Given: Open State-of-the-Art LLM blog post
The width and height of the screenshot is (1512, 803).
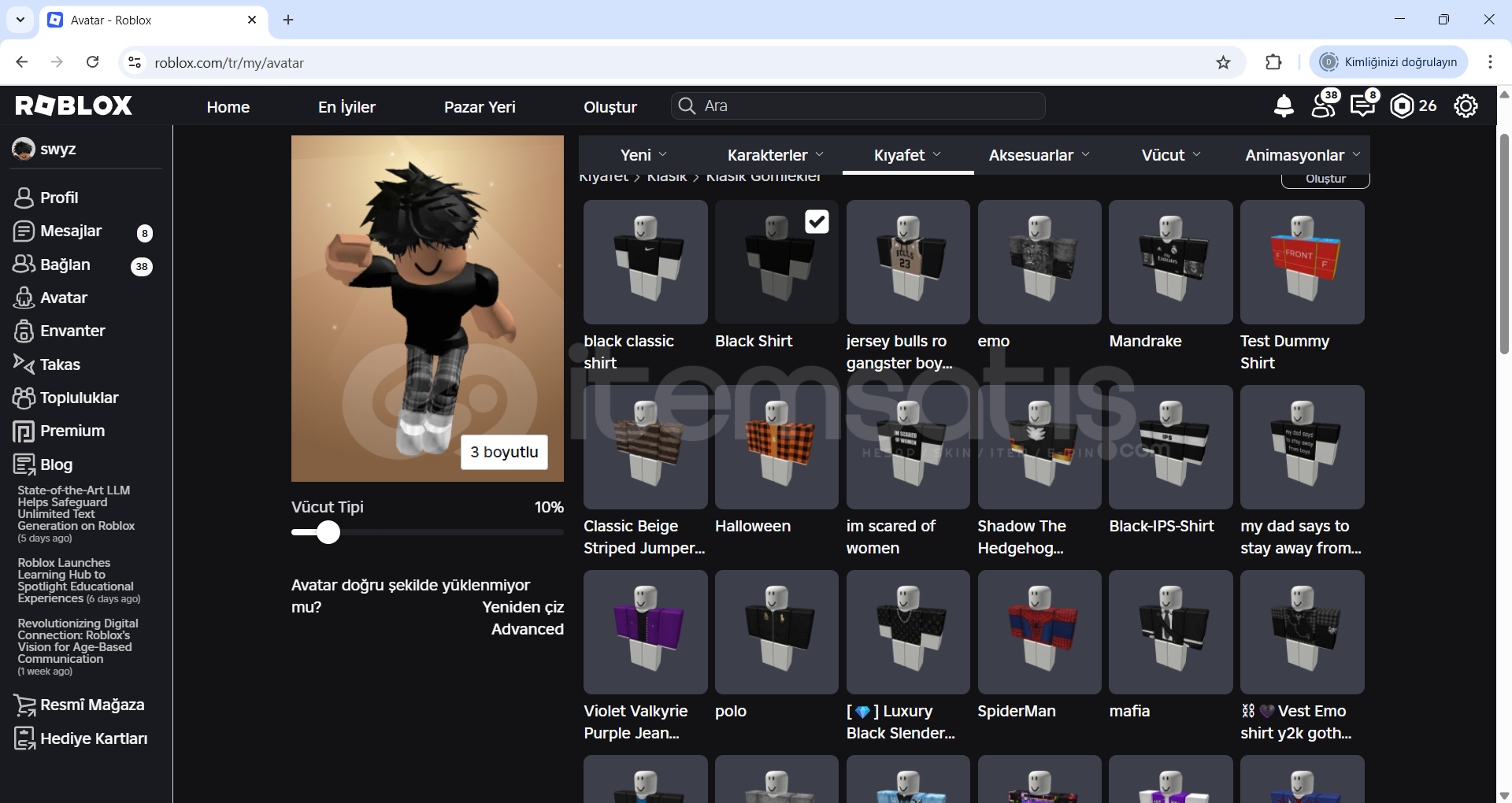Looking at the screenshot, I should (x=76, y=514).
